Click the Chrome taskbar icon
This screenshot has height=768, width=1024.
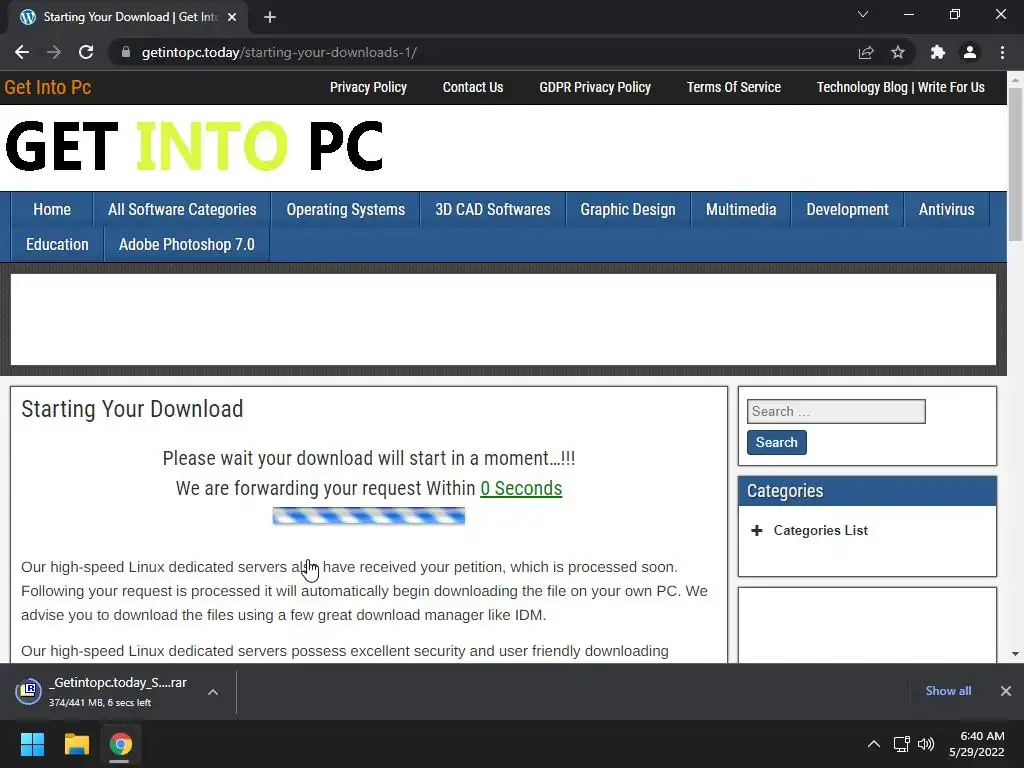[x=120, y=744]
